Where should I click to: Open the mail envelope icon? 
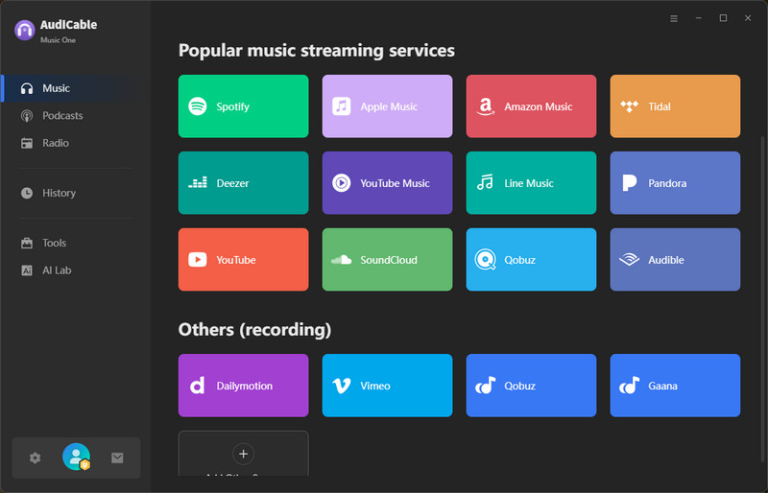(x=117, y=458)
